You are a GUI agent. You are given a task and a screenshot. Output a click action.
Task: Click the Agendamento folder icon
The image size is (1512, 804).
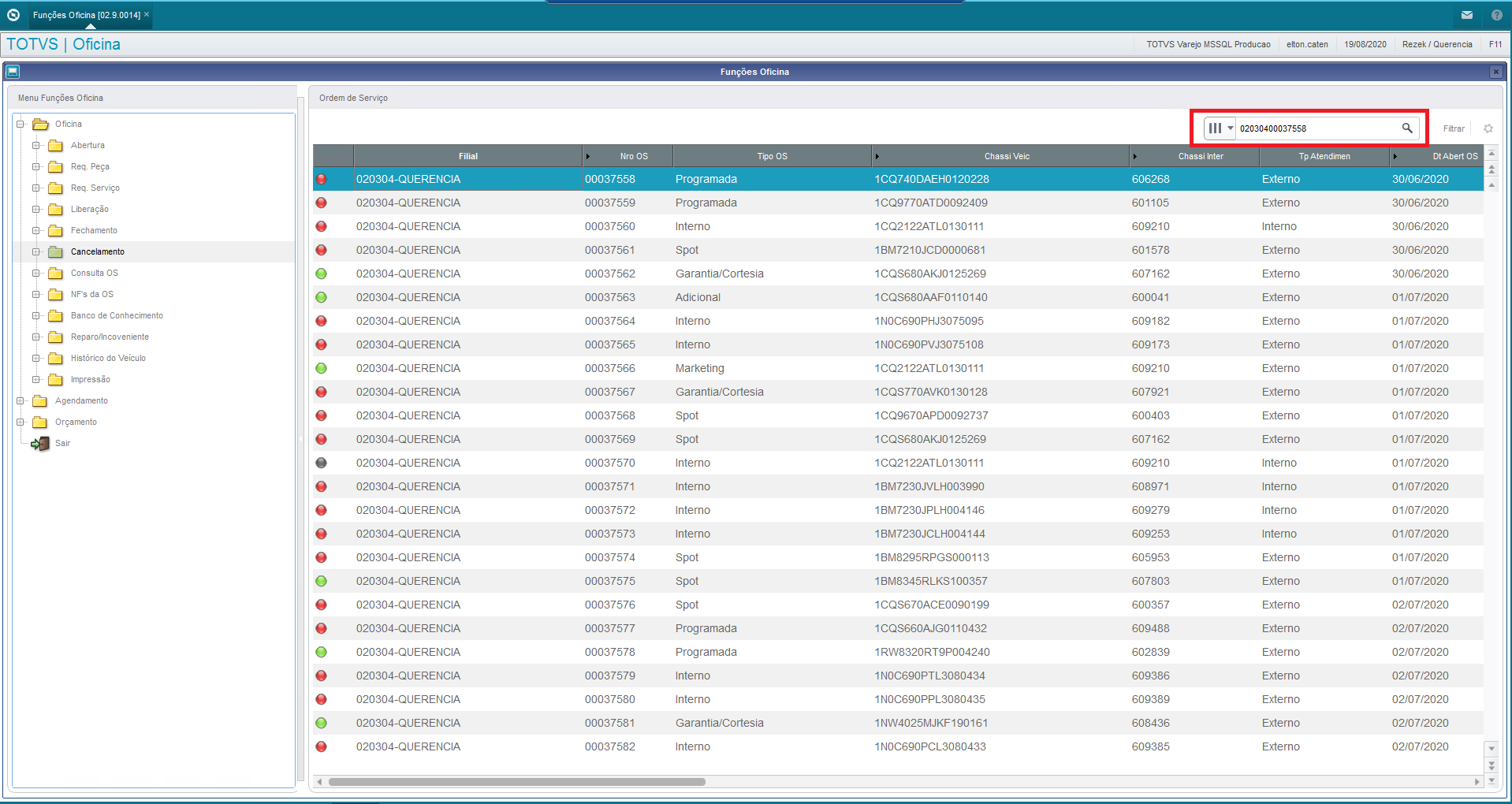pos(40,400)
